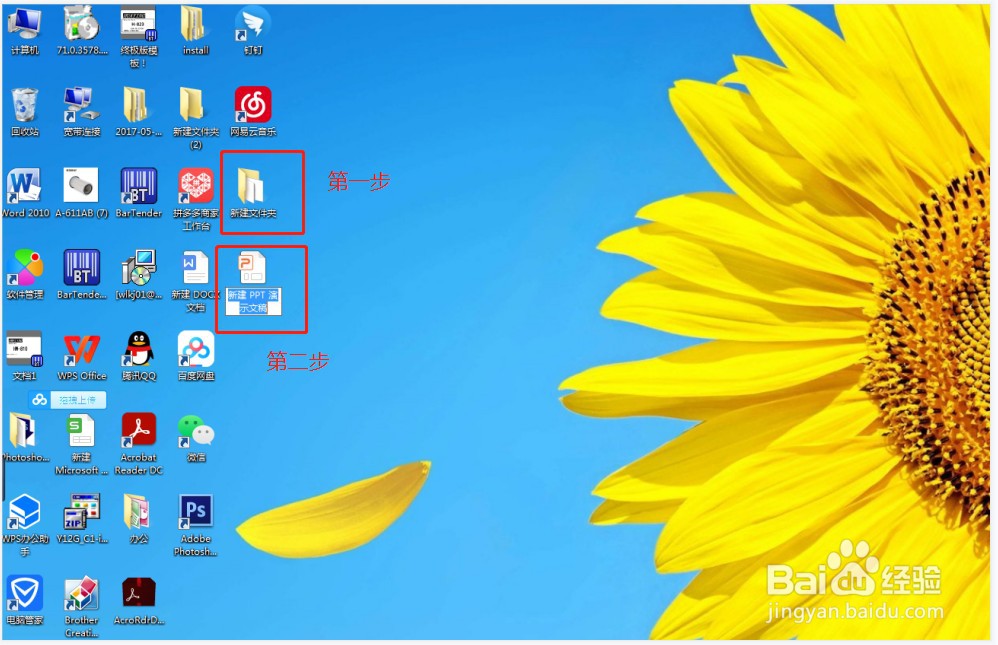
Task: Launch the 钉钉 shortcut
Action: (x=253, y=30)
